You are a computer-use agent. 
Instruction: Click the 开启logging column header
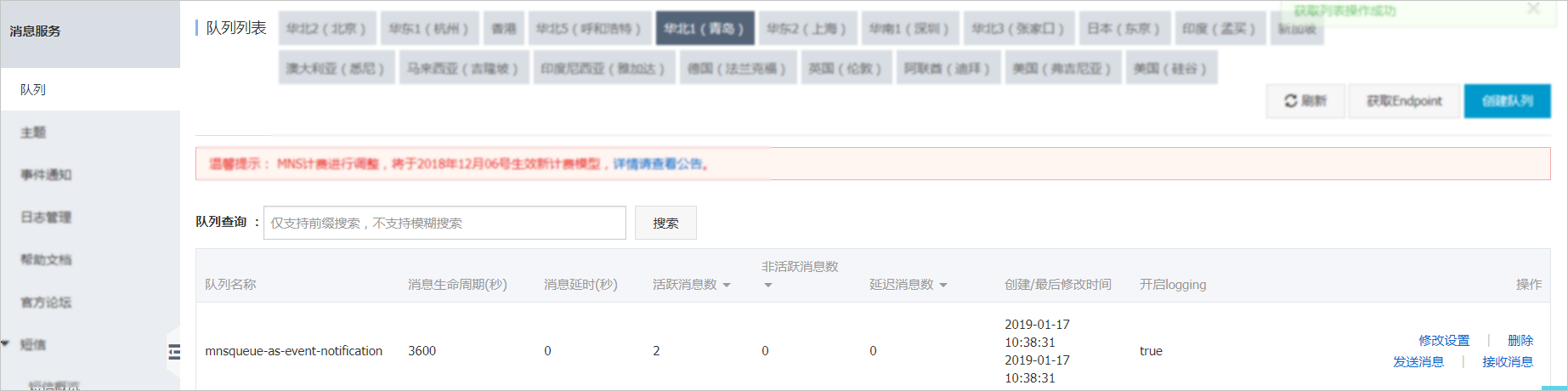[1173, 285]
